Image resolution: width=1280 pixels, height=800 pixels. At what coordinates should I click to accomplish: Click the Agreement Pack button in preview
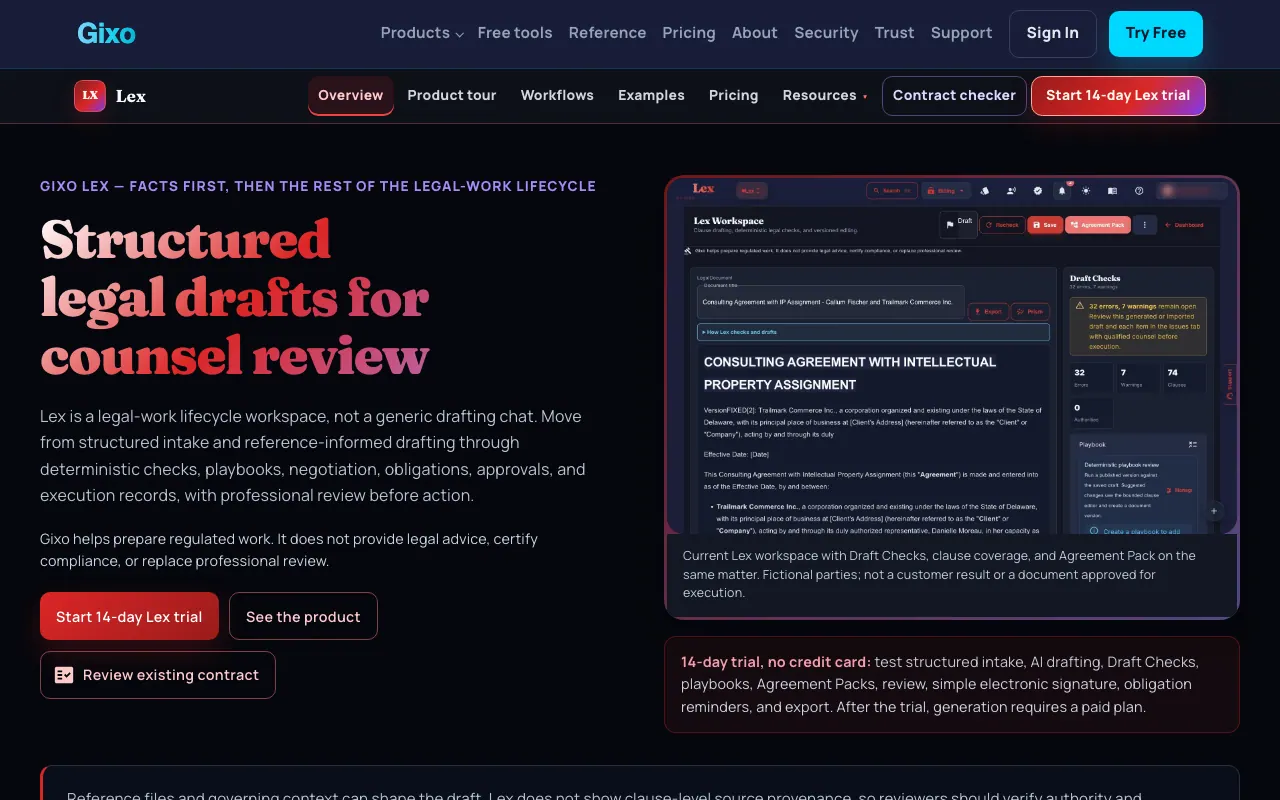click(x=1098, y=225)
